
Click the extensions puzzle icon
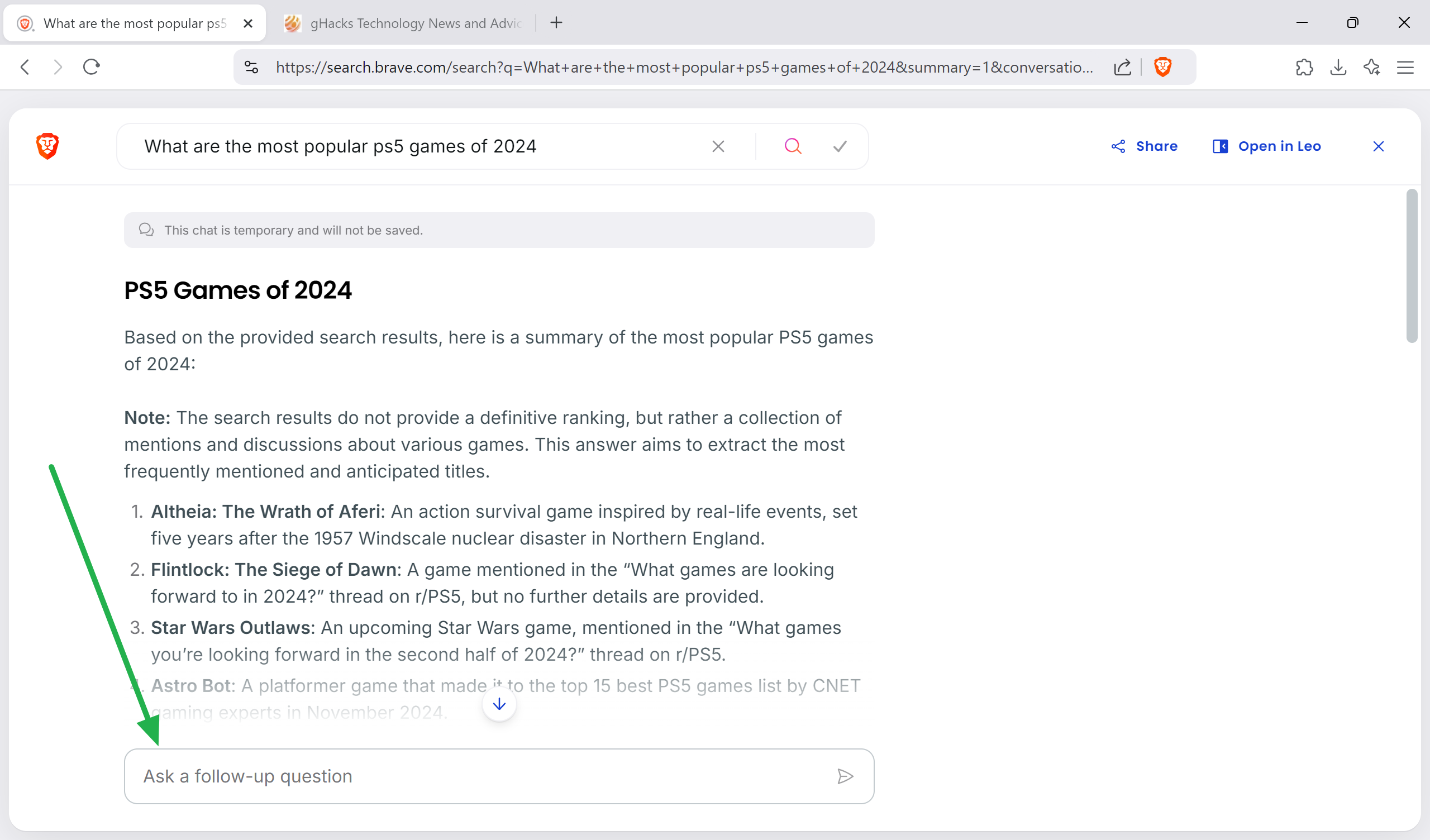coord(1305,67)
